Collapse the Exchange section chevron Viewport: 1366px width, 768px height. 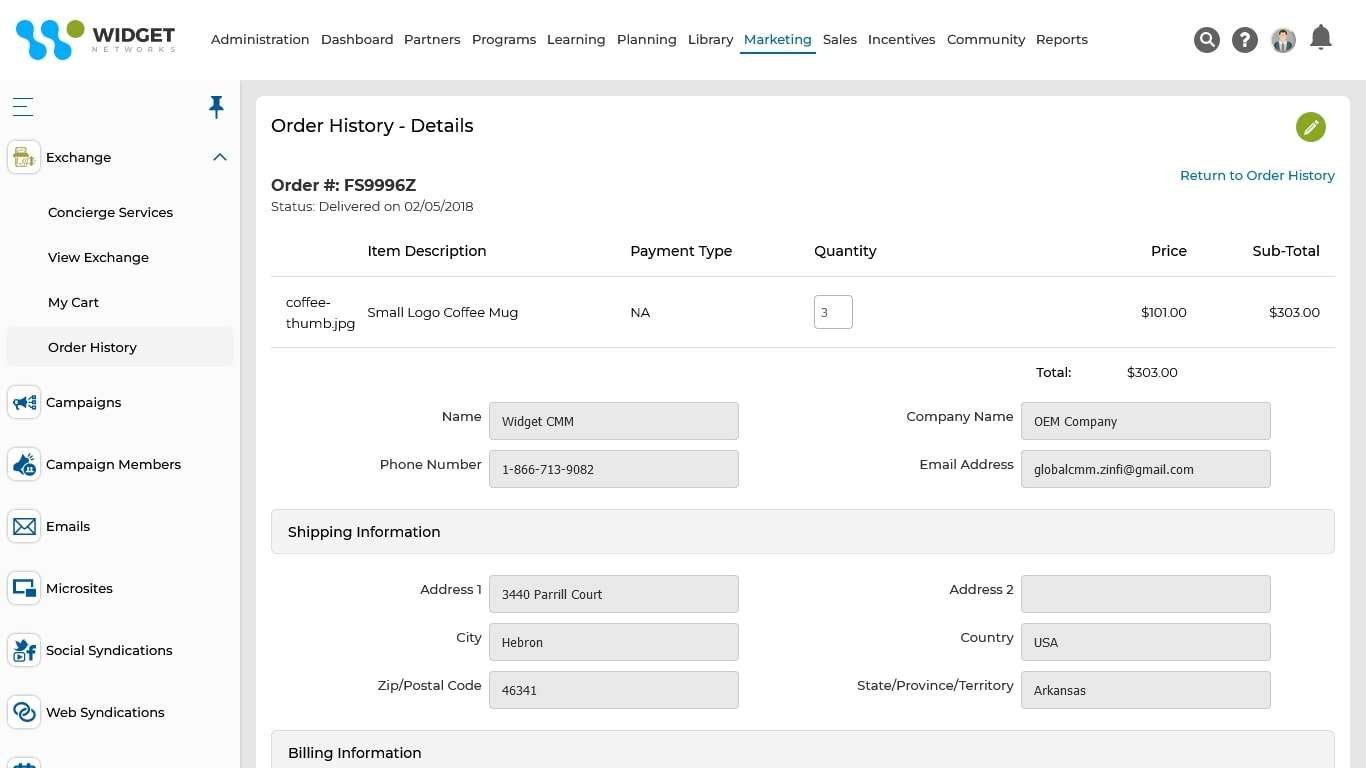(x=219, y=157)
